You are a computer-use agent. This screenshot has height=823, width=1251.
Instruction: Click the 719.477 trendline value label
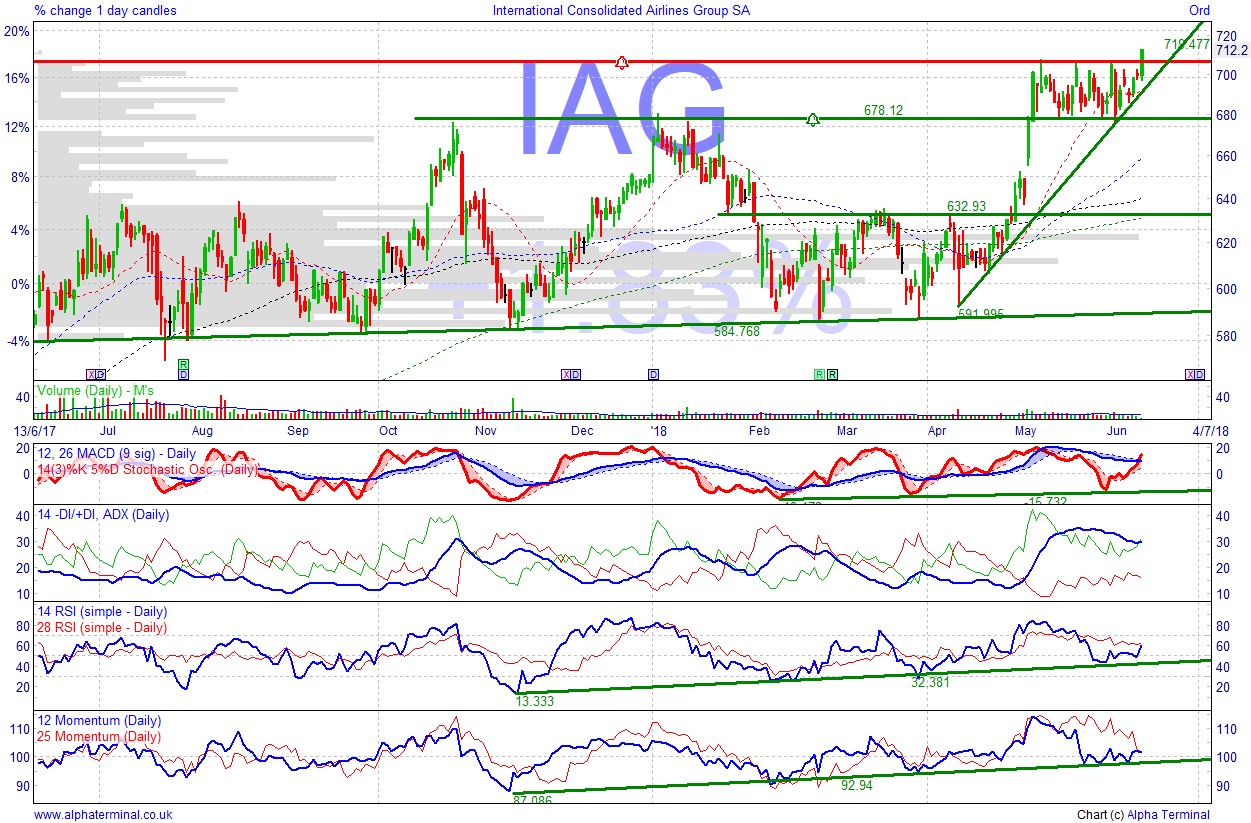1187,45
